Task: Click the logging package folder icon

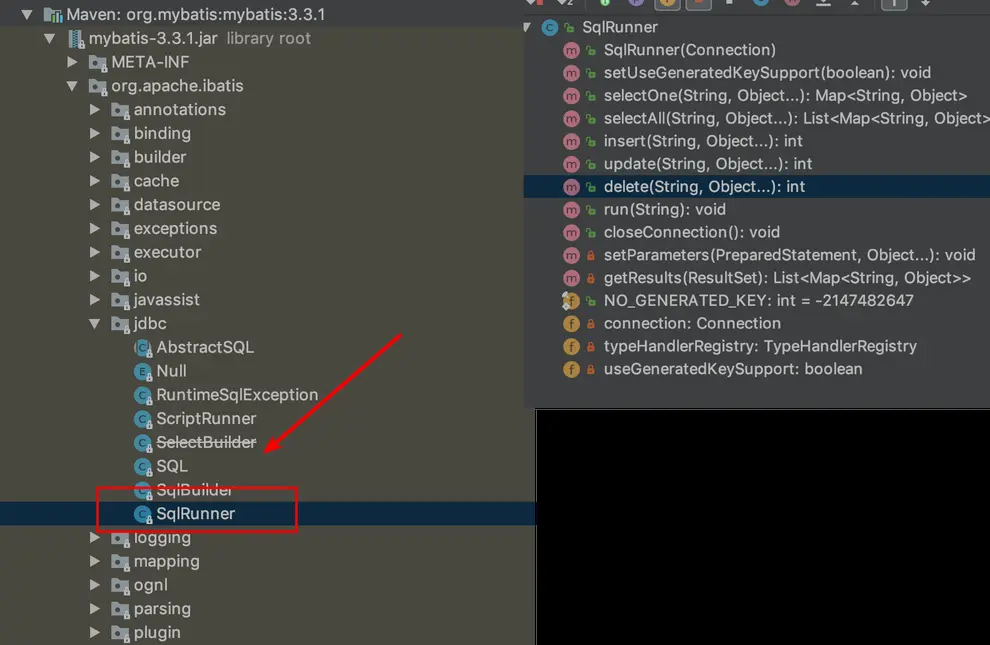Action: click(x=120, y=538)
